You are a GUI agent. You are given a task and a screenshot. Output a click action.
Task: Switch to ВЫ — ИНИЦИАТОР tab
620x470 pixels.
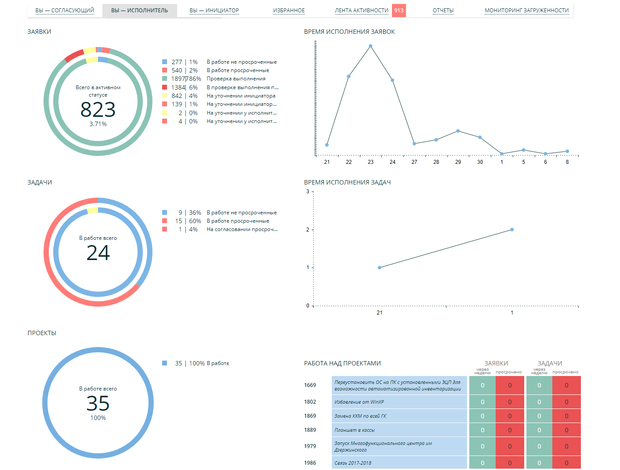[214, 11]
